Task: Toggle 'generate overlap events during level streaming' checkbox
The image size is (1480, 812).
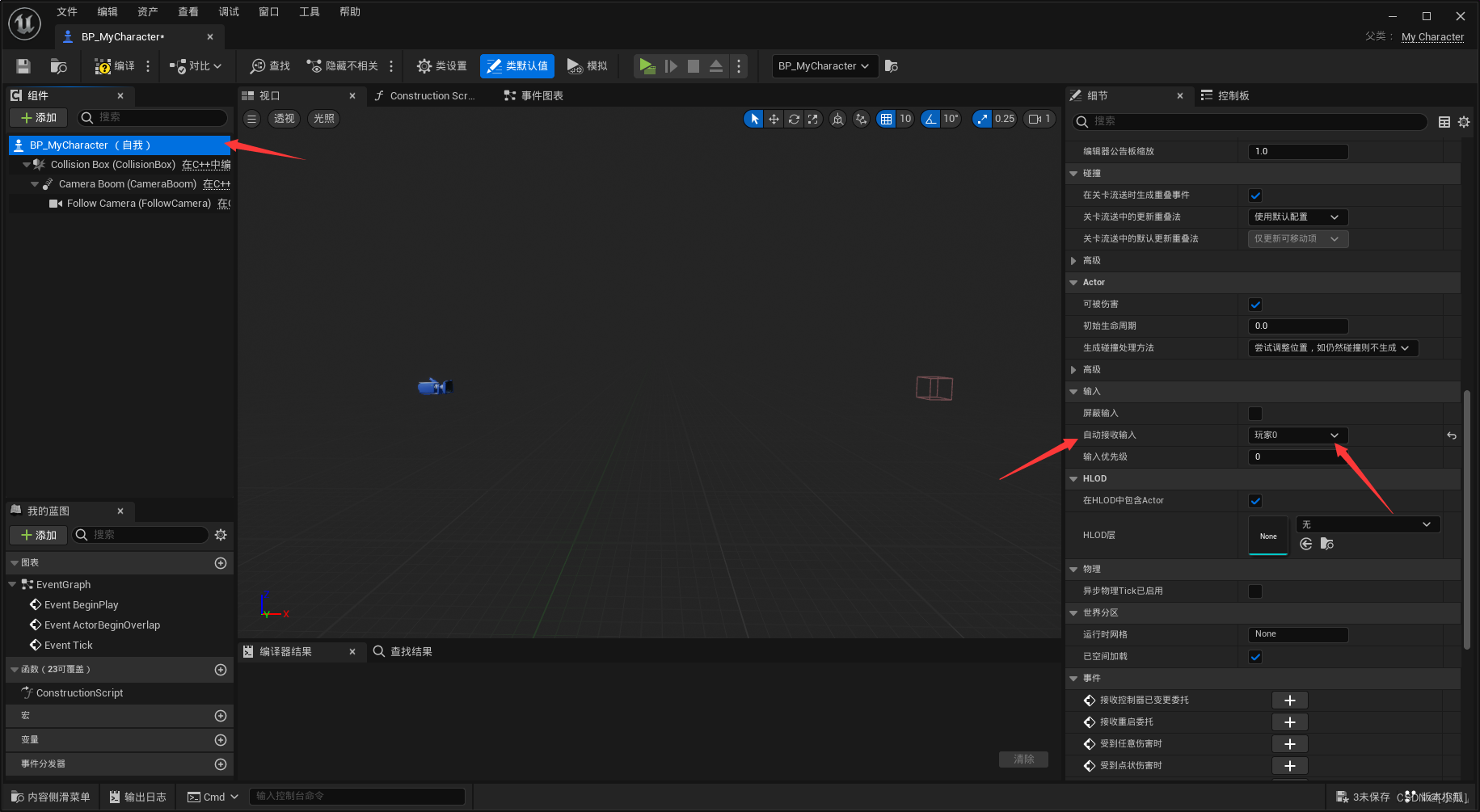Action: (x=1255, y=196)
